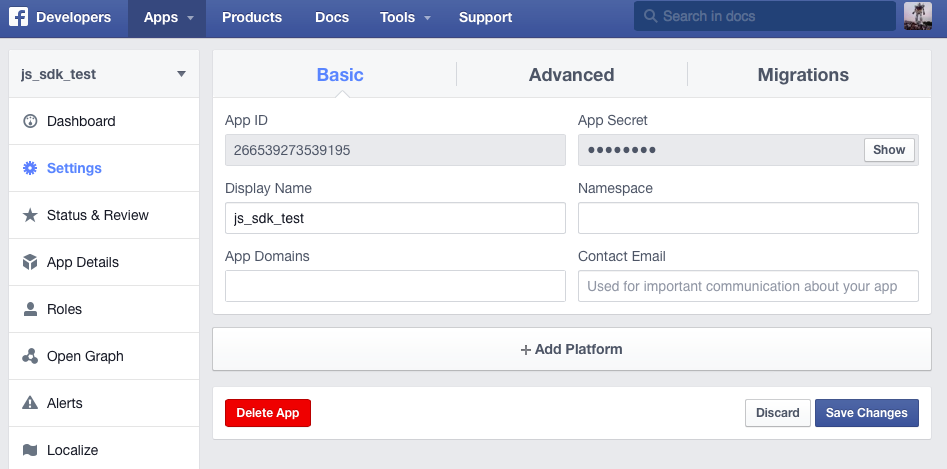Select Settings in the sidebar
The width and height of the screenshot is (947, 469).
[x=104, y=168]
